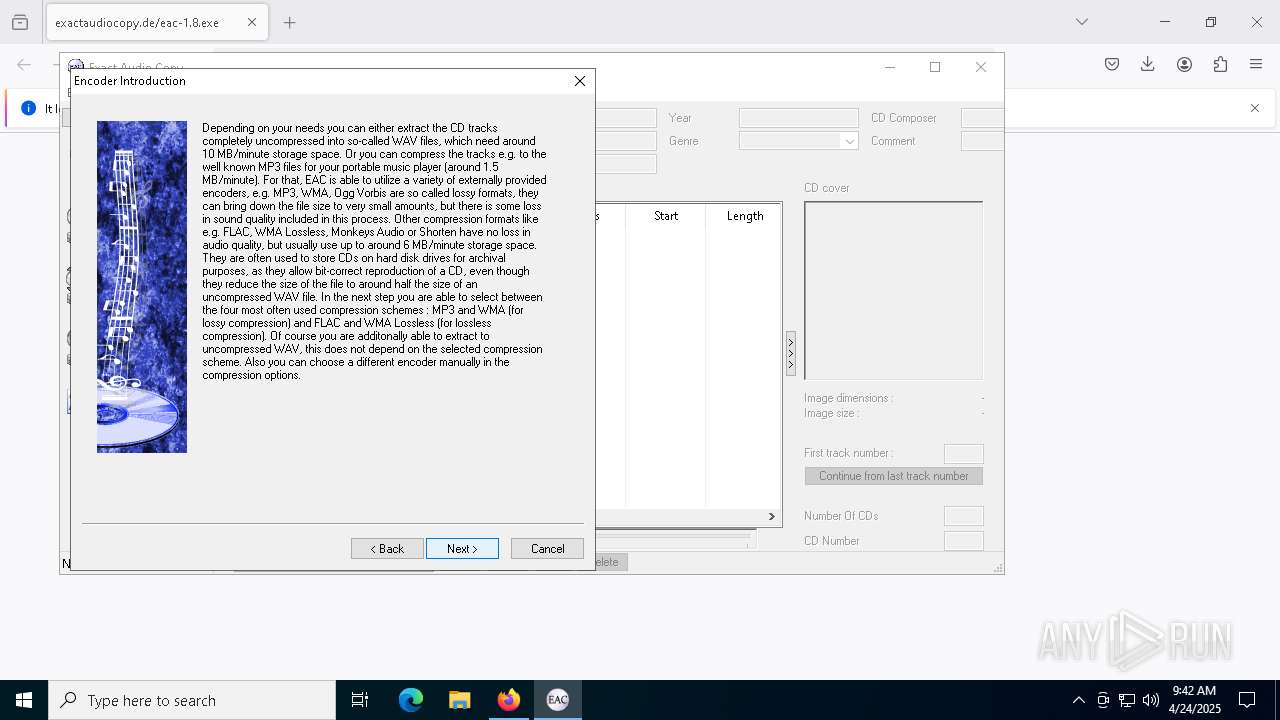Click the track list horizontal scroll right arrow
Viewport: 1280px width, 720px height.
771,516
